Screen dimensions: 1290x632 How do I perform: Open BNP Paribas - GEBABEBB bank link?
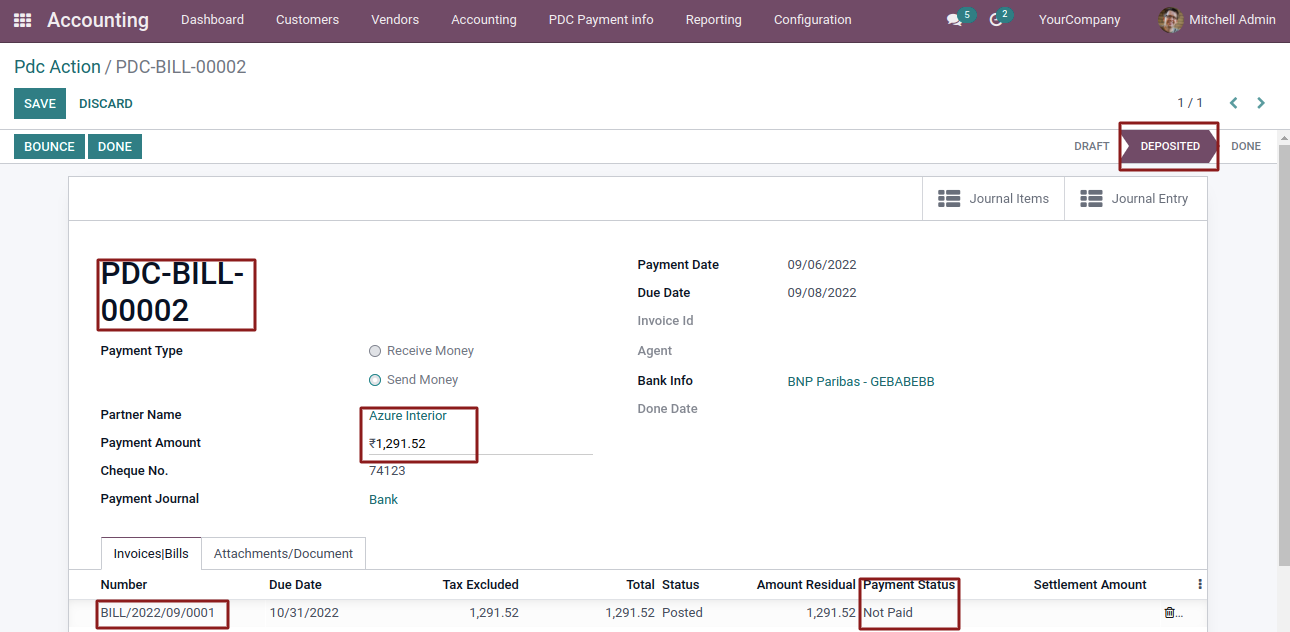[x=861, y=382]
